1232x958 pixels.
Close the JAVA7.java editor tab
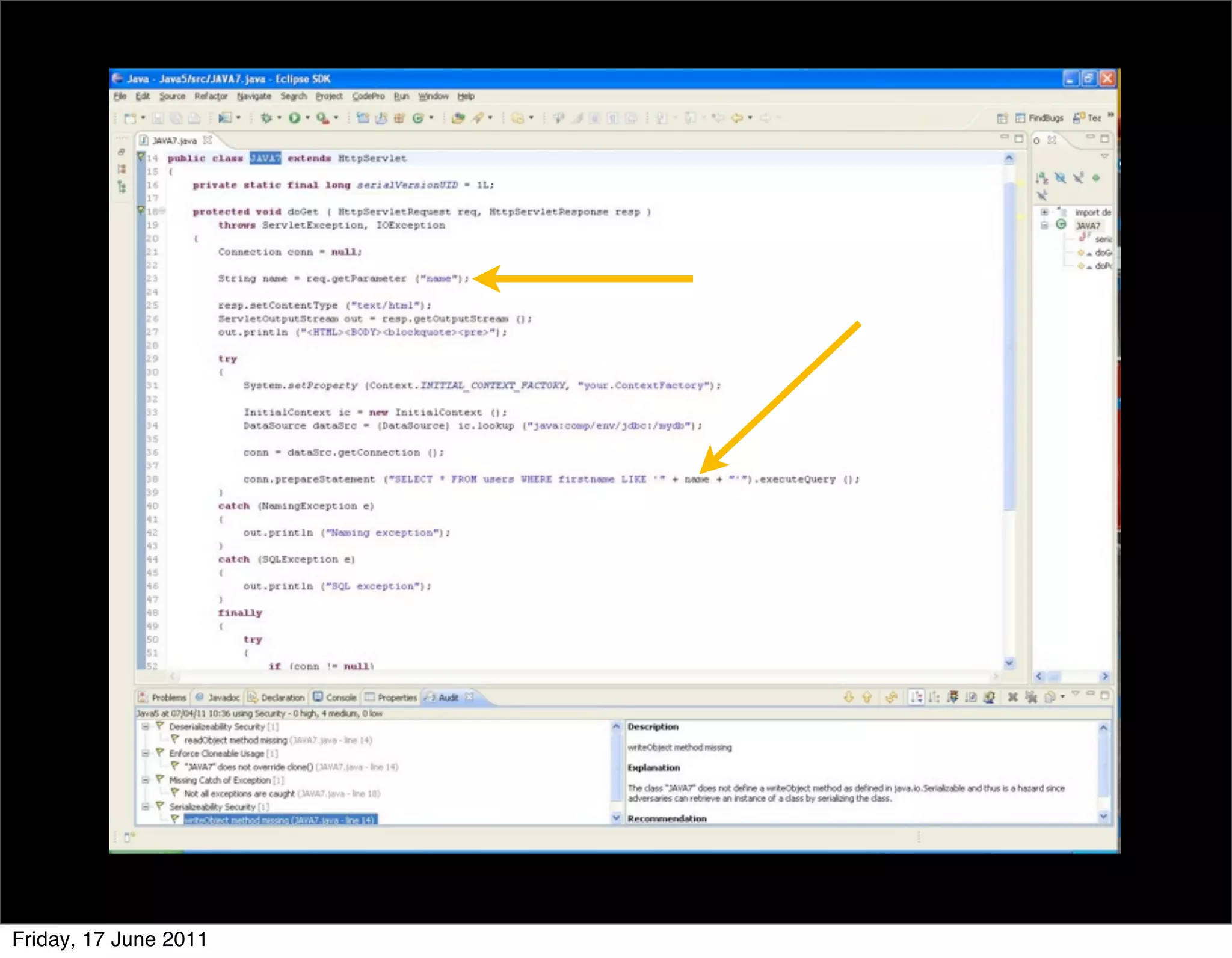(208, 140)
